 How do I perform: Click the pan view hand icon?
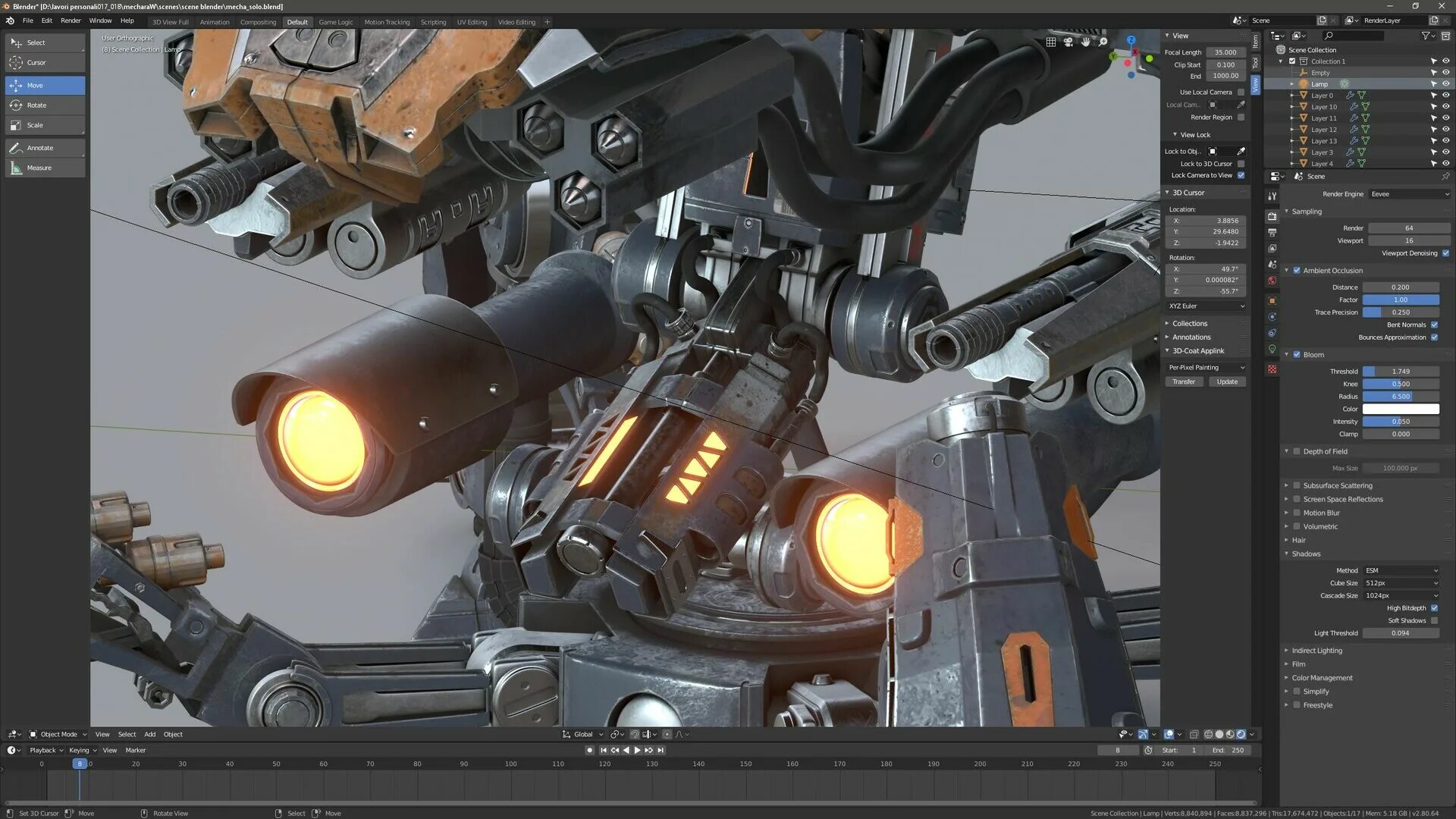click(x=1086, y=42)
